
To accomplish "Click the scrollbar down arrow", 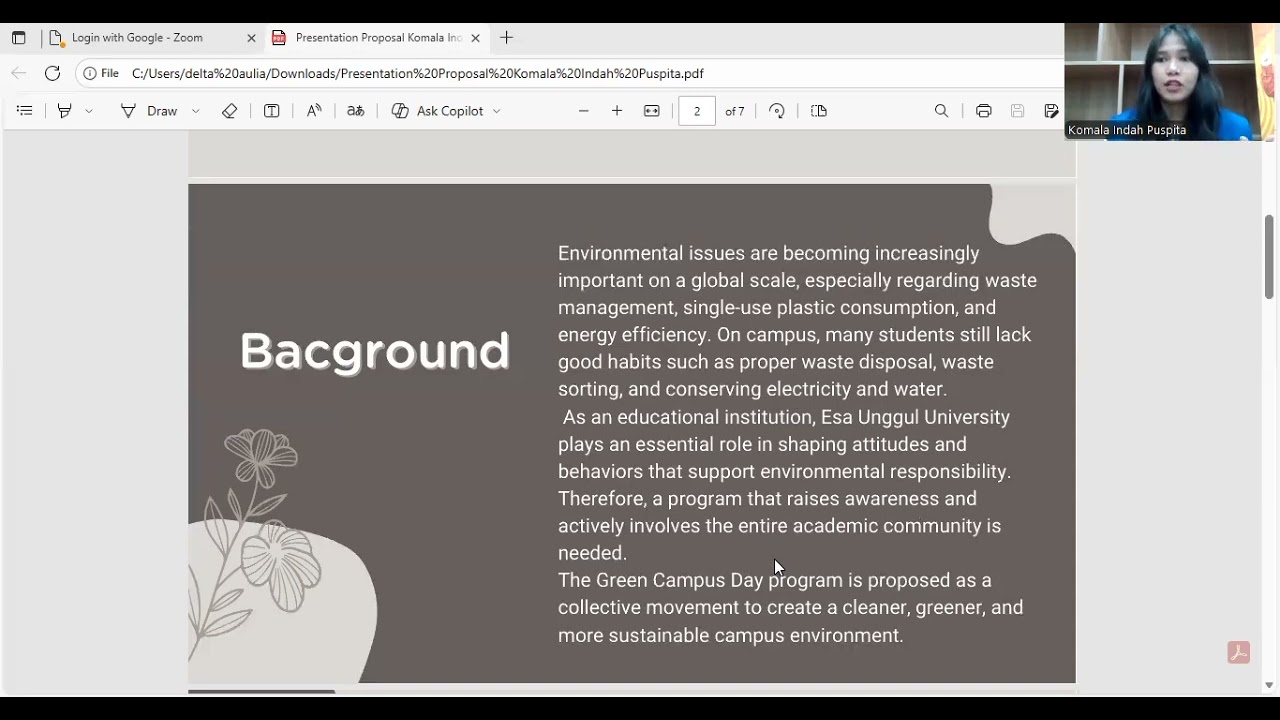I will (x=1269, y=685).
